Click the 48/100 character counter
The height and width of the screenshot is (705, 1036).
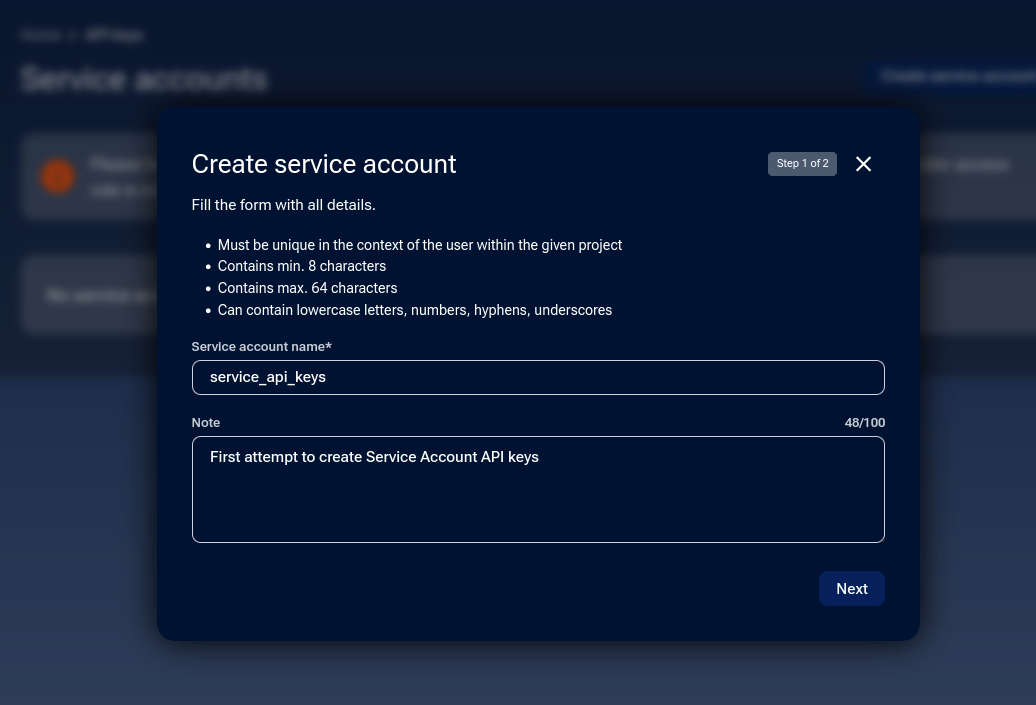coord(864,422)
